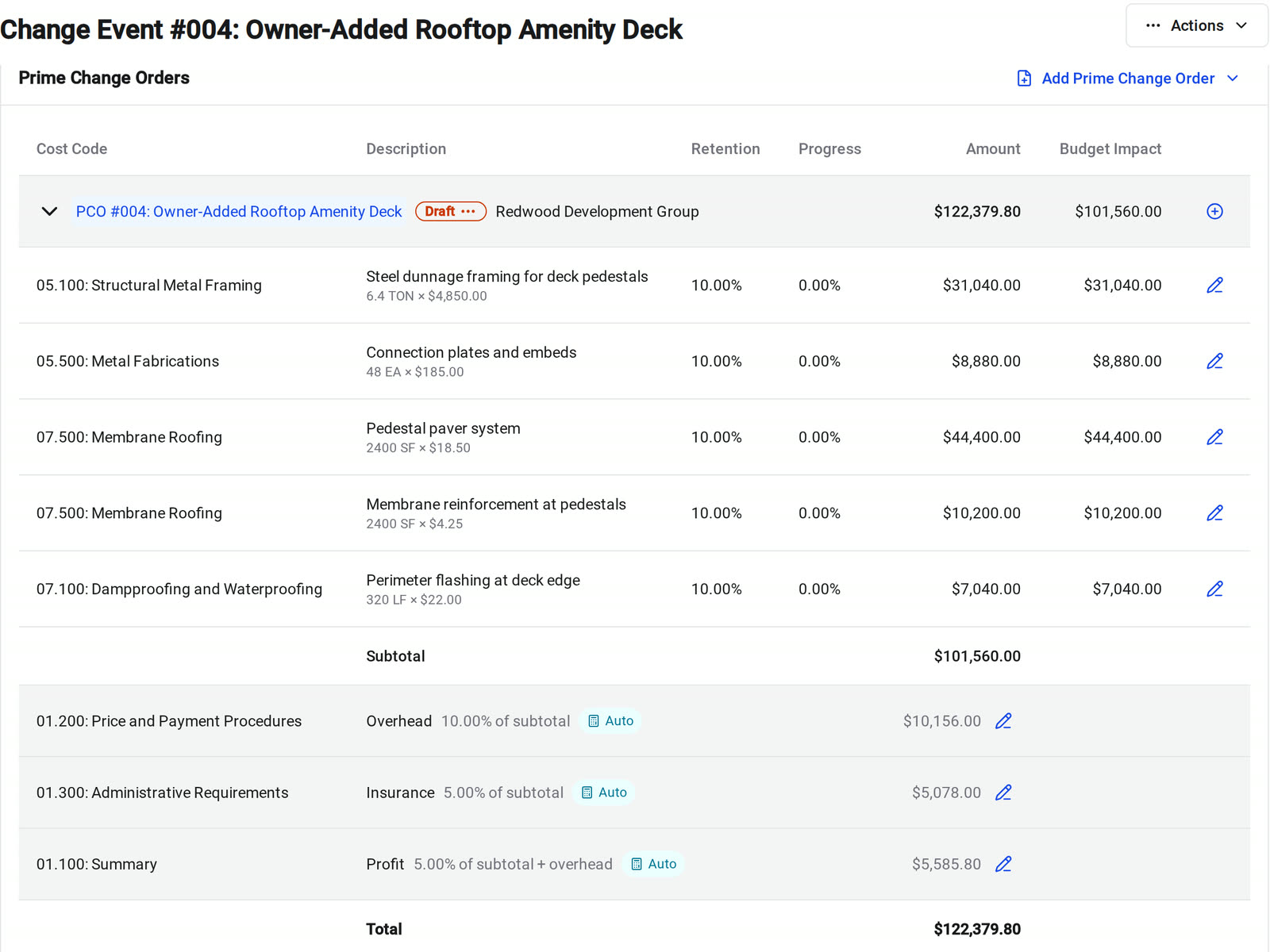Click the $31,040.00 Amount cell
This screenshot has width=1270, height=952.
(x=982, y=286)
